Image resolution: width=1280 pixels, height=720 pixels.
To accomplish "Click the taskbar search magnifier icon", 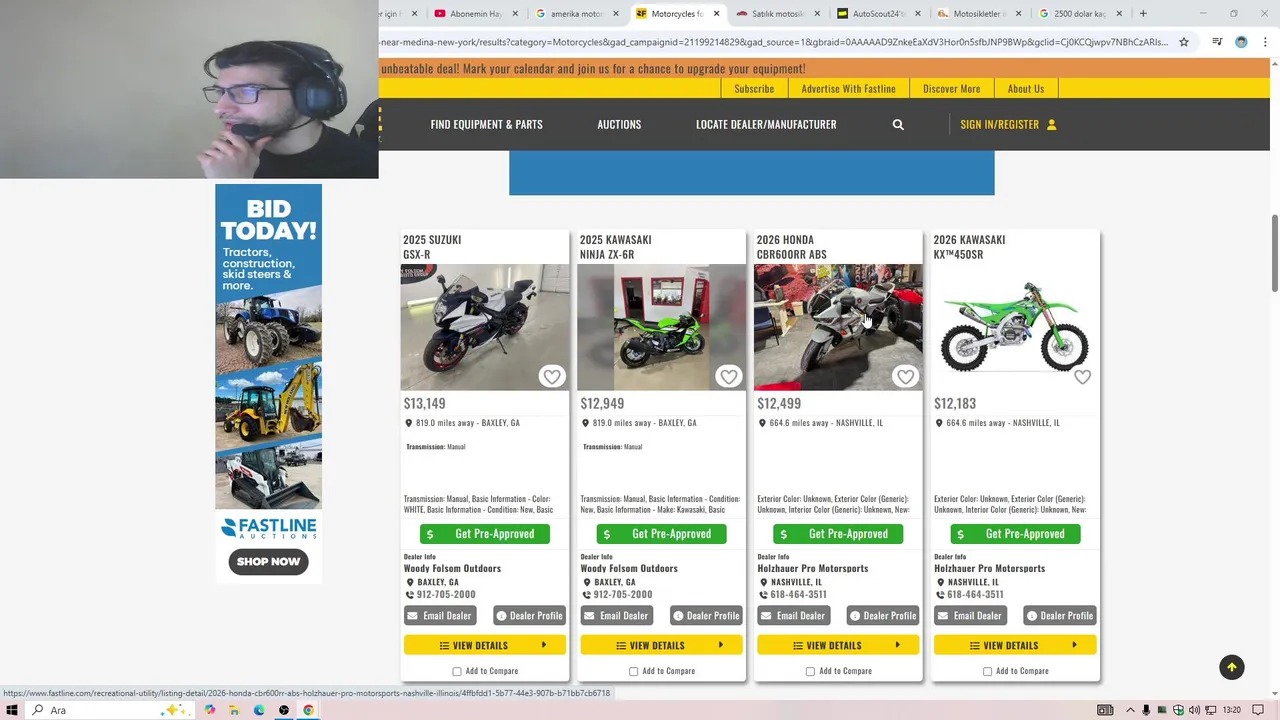I will [38, 710].
